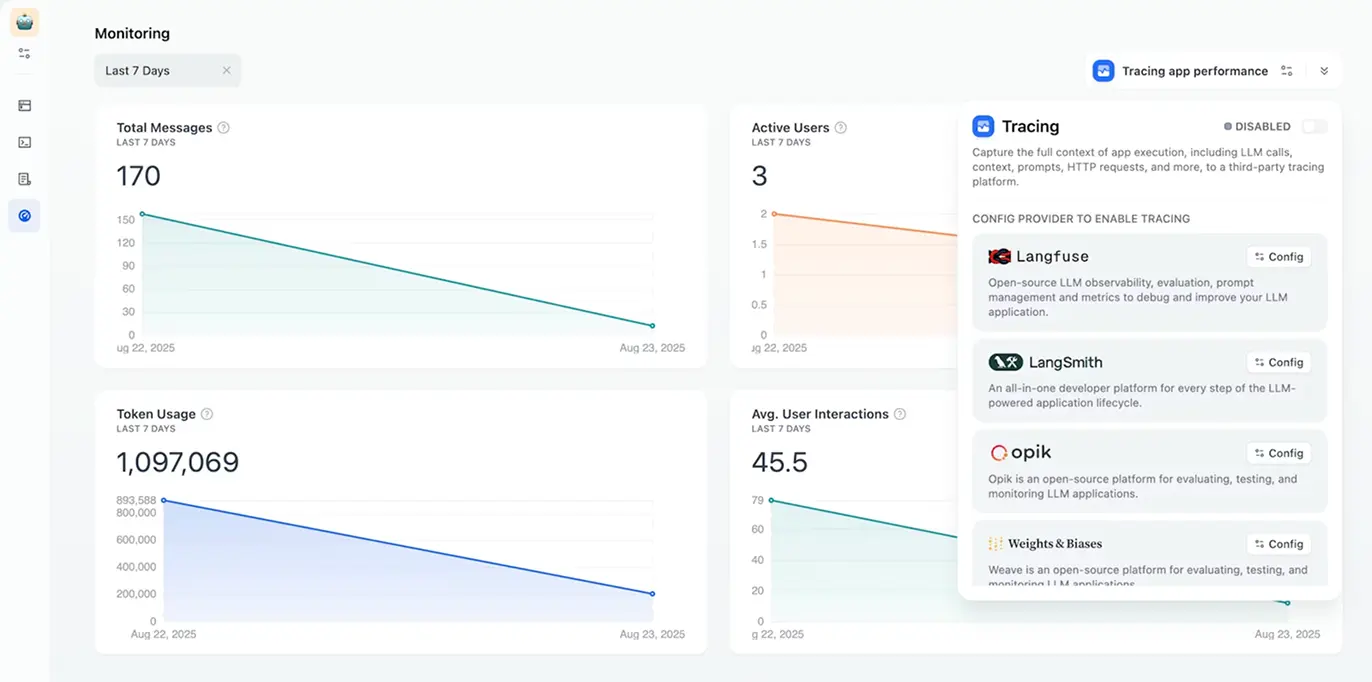
Task: Open the Orchestrate icon in left sidebar
Action: [24, 105]
